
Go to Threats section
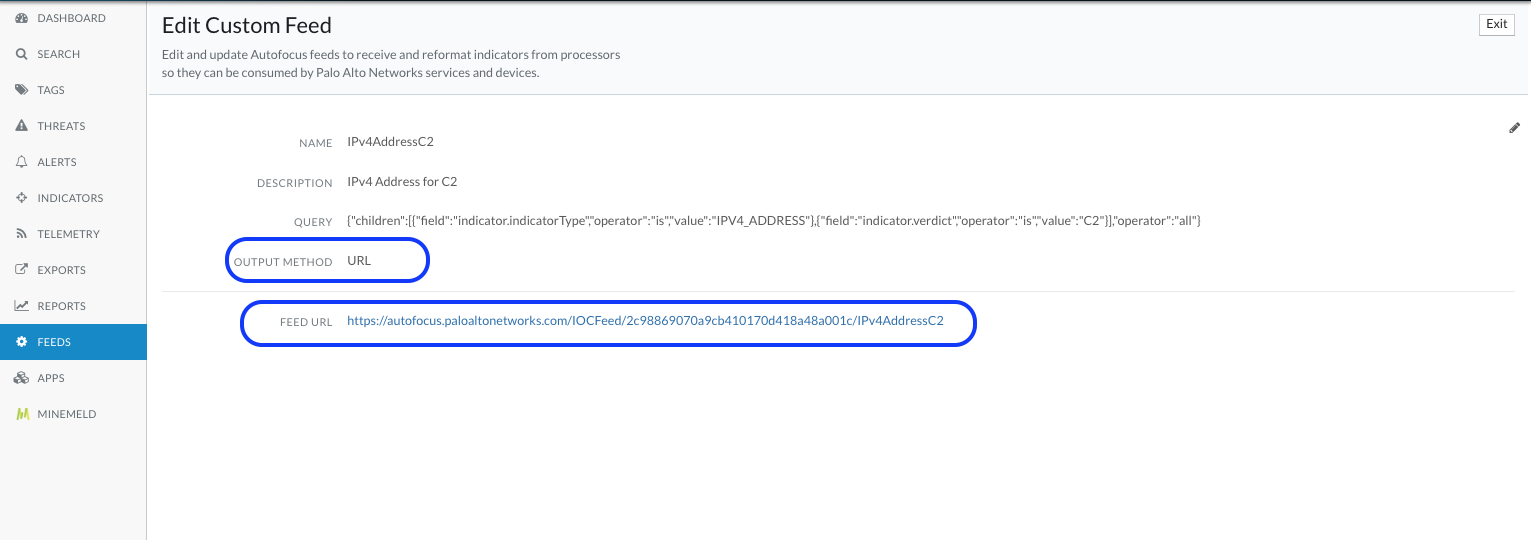pyautogui.click(x=73, y=126)
